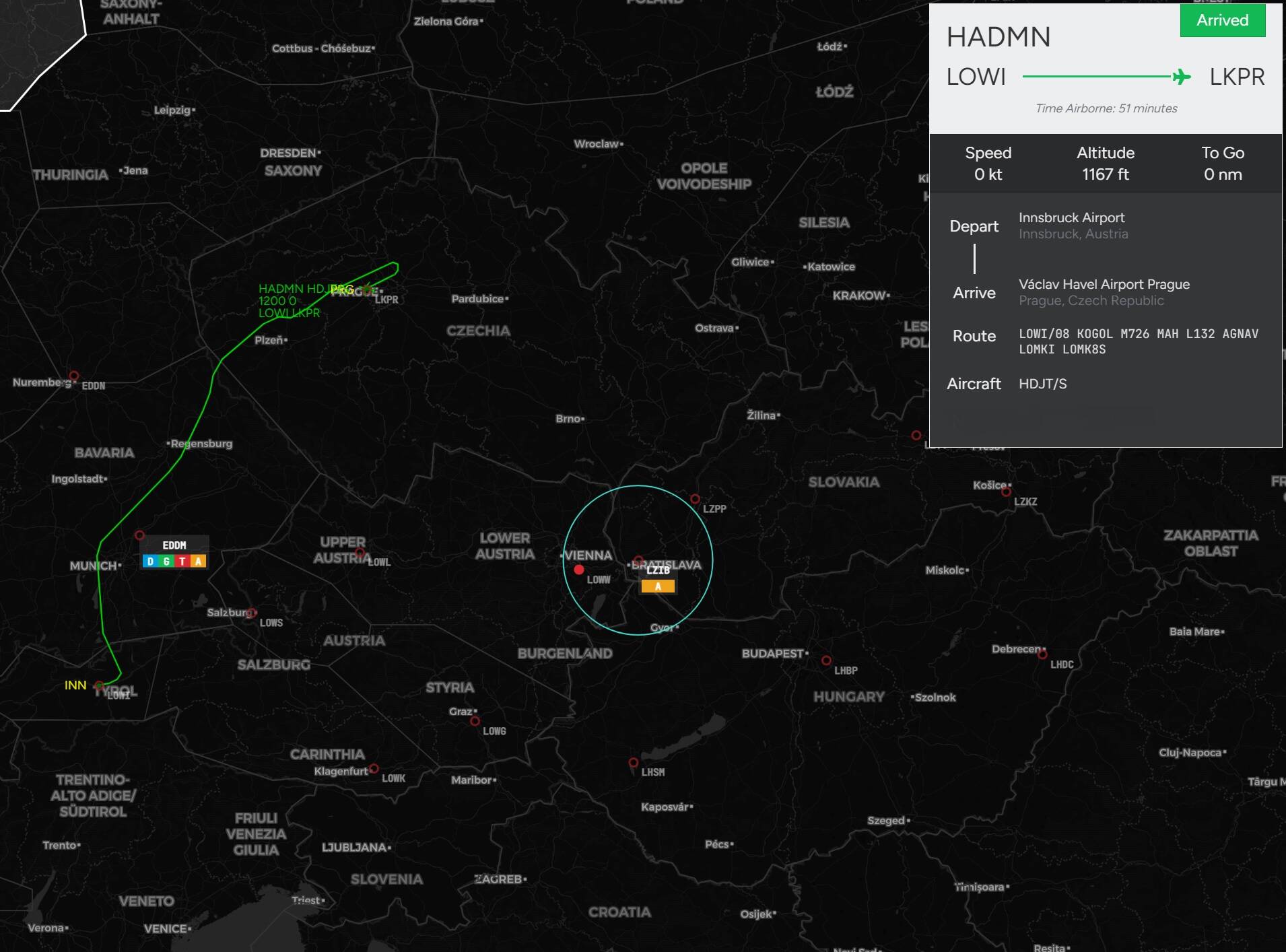The width and height of the screenshot is (1286, 952).
Task: Click the green Arrived status badge
Action: (1223, 20)
